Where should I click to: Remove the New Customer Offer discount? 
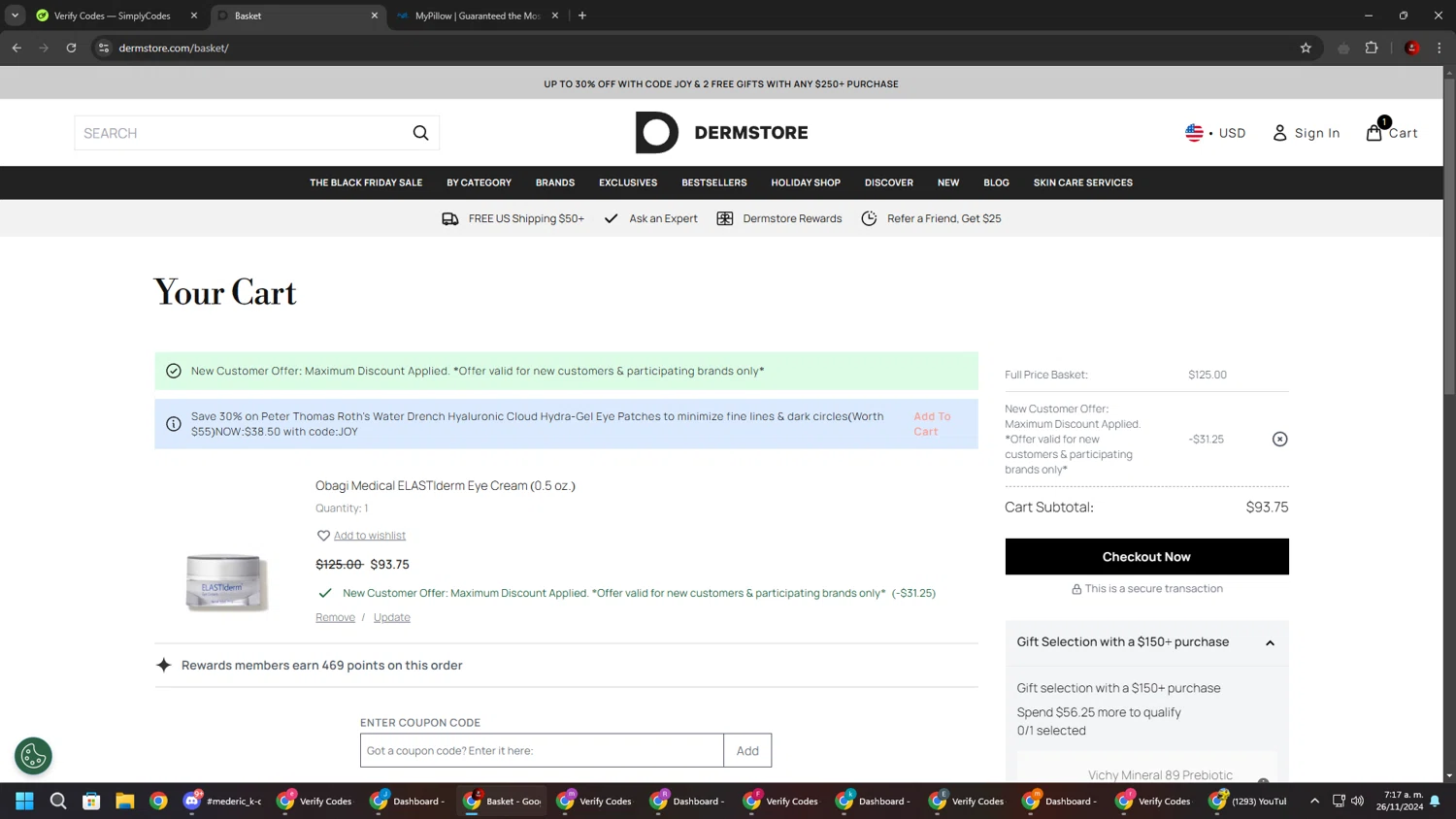[1279, 440]
